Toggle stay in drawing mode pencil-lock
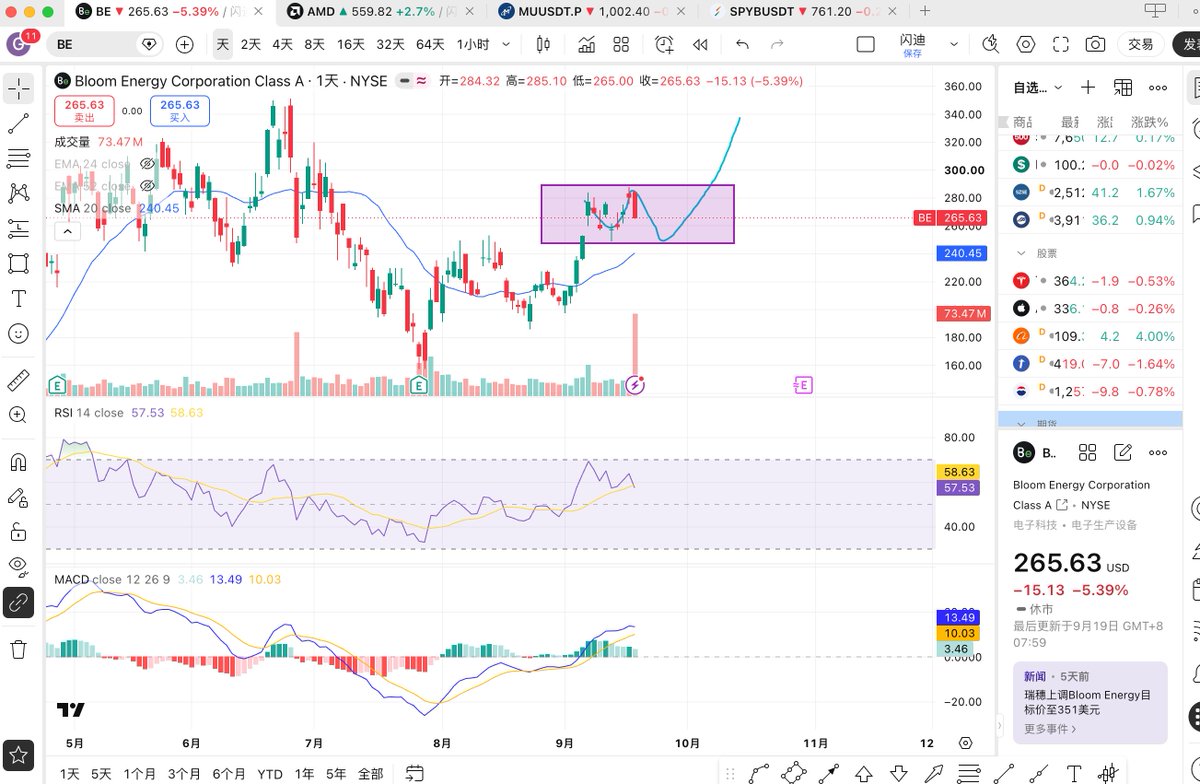This screenshot has width=1200, height=784. [x=18, y=497]
